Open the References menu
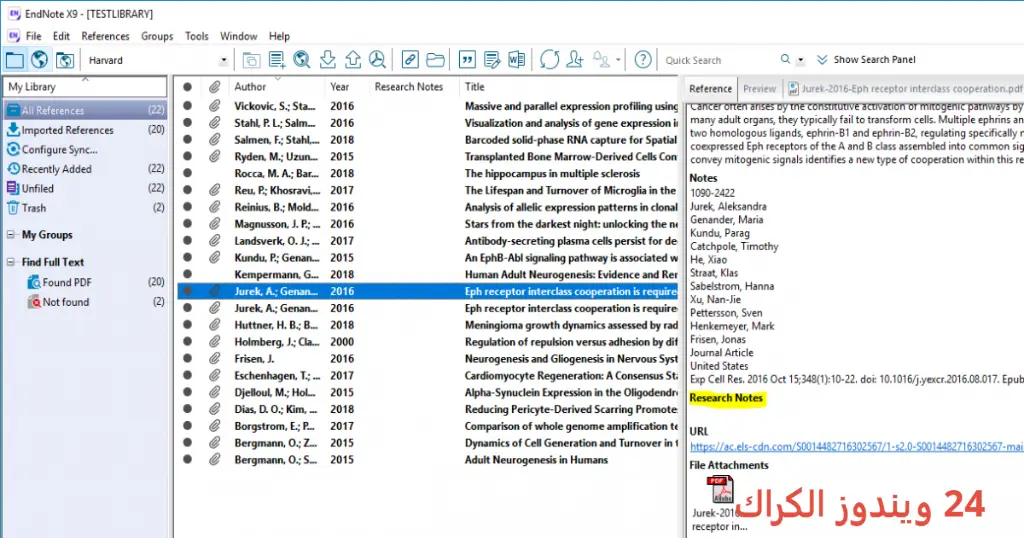This screenshot has height=538, width=1024. coord(105,36)
